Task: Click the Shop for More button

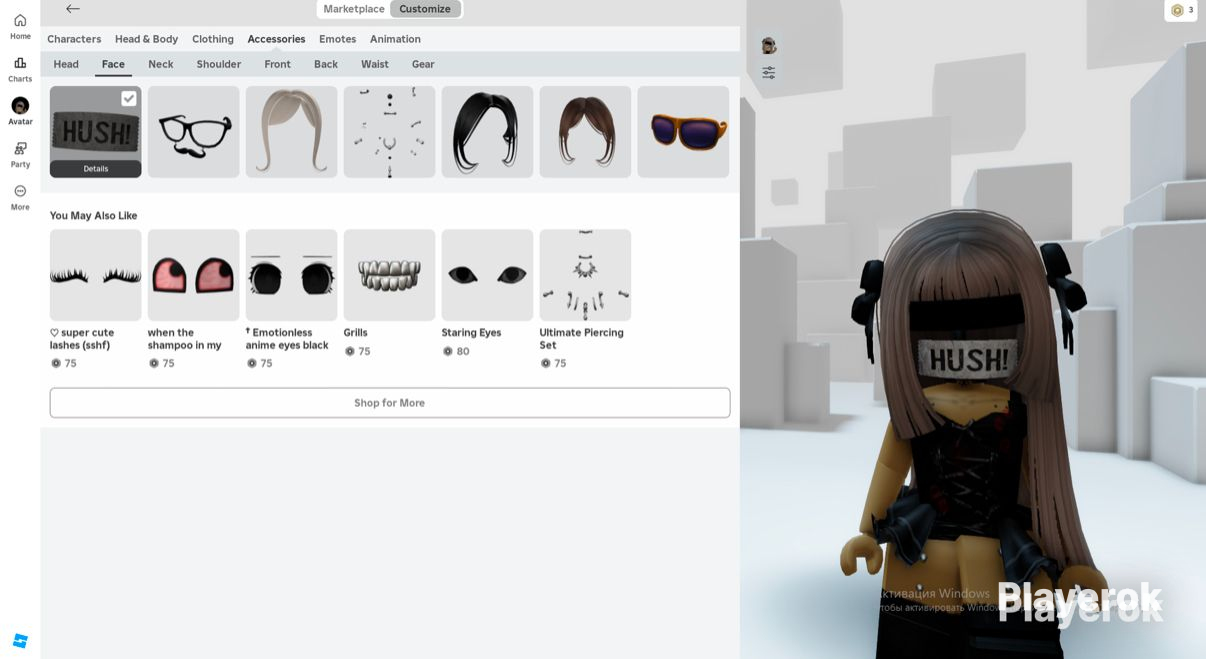Action: [x=390, y=403]
